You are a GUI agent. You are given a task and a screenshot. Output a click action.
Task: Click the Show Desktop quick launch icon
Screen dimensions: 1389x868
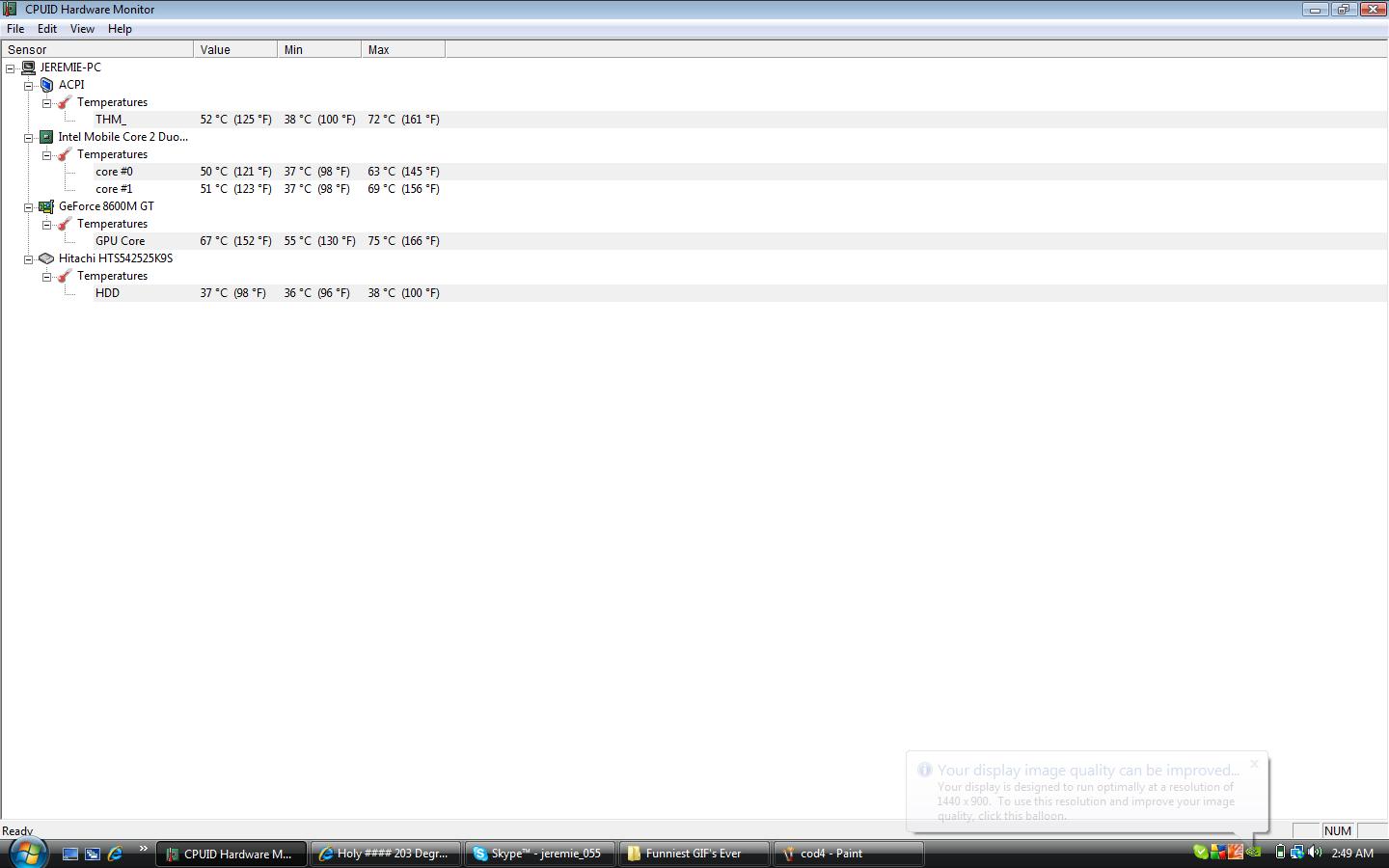pos(70,854)
